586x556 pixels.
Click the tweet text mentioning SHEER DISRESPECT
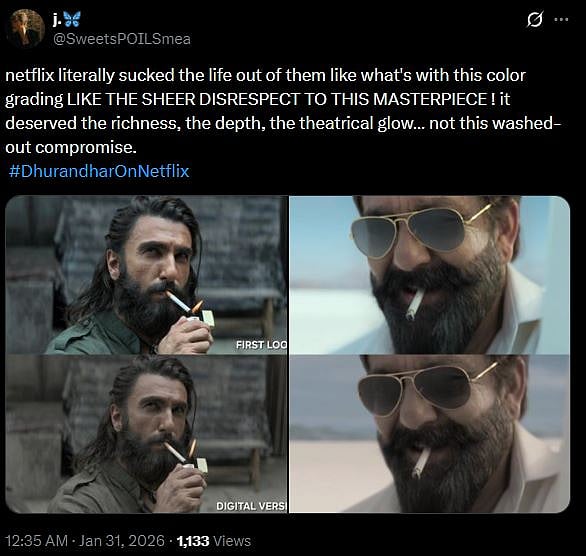pos(283,111)
